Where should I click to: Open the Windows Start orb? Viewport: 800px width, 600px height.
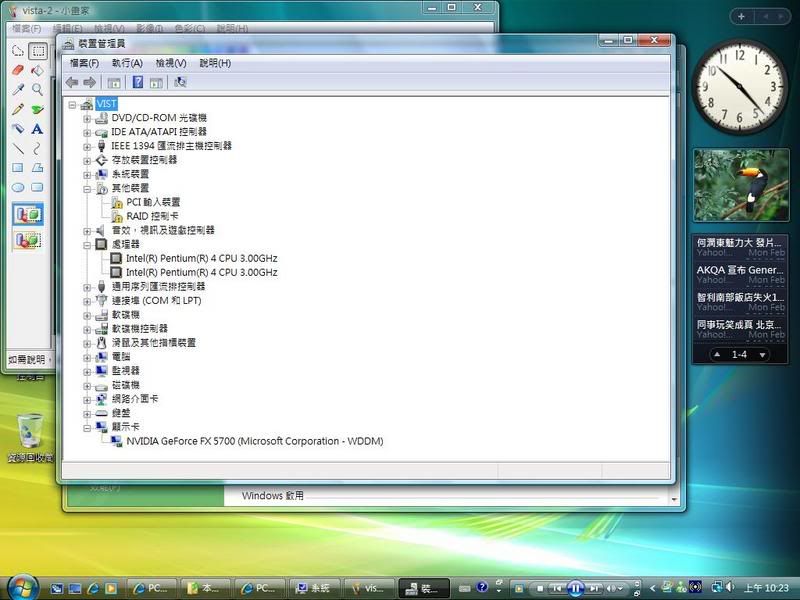[x=23, y=587]
